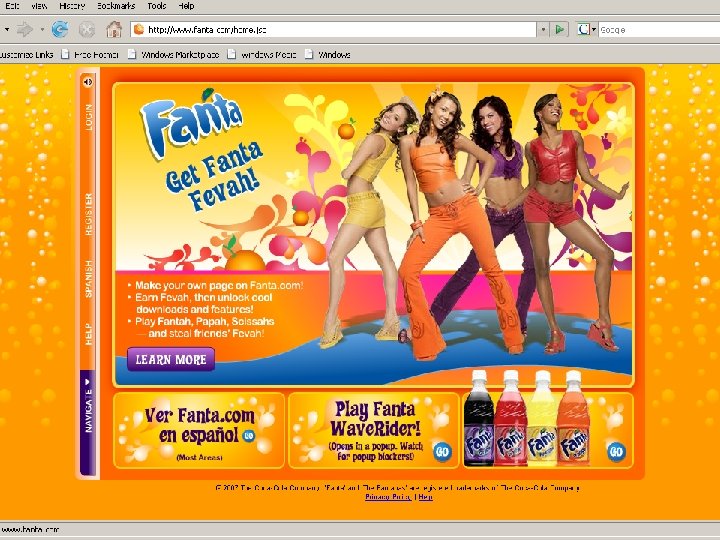720x540 pixels.
Task: Click the search engine icon in the search box
Action: click(x=583, y=30)
